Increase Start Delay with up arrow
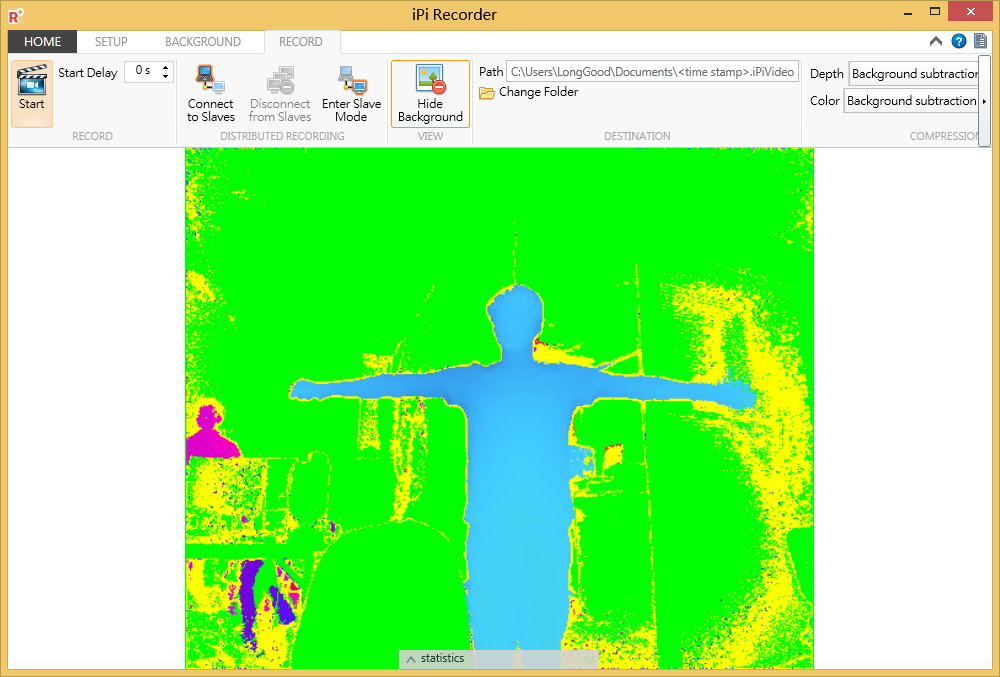The width and height of the screenshot is (1000, 677). point(166,67)
